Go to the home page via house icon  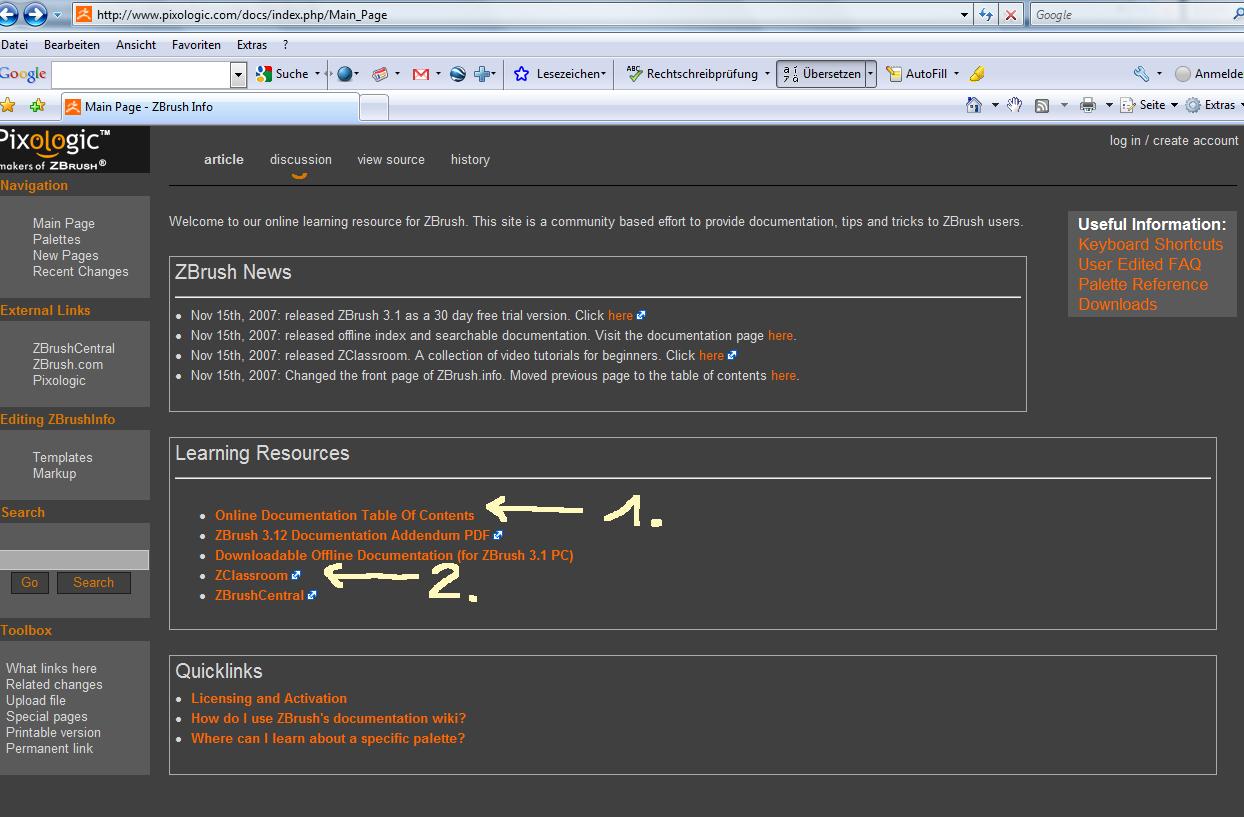click(974, 105)
